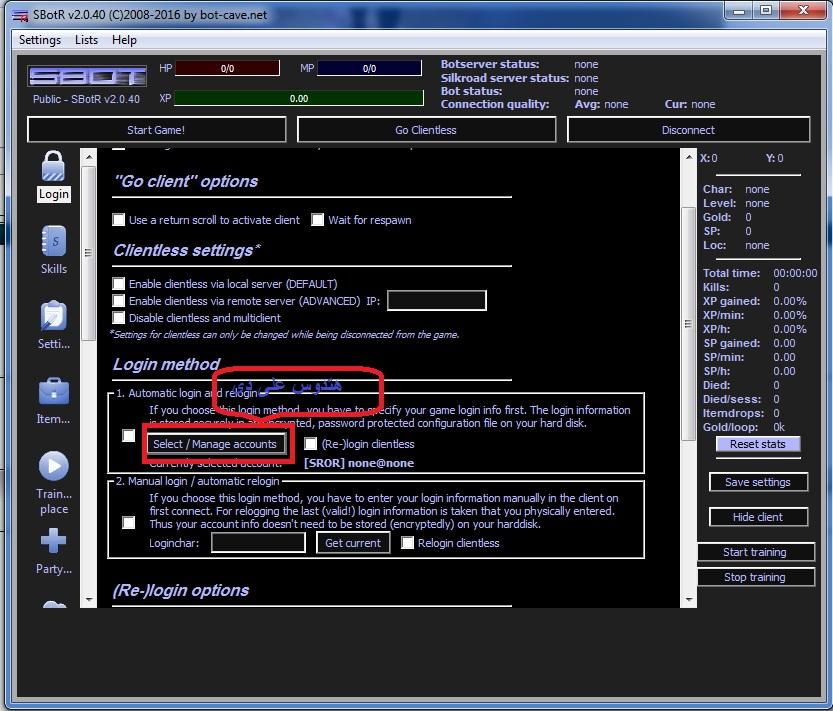Open the Training place play icon
This screenshot has width=833, height=711.
(x=54, y=466)
